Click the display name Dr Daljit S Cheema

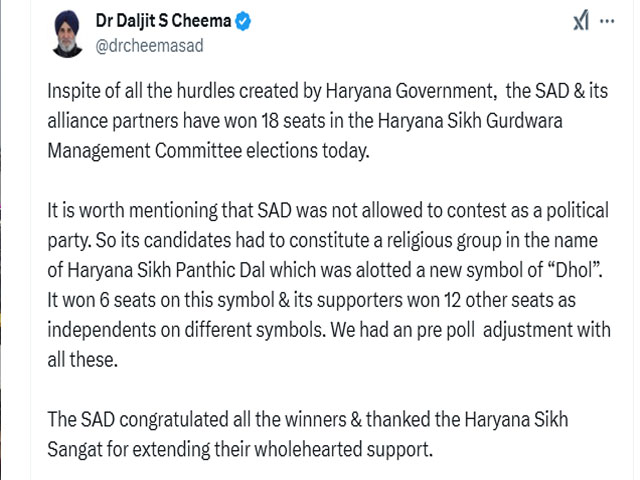click(x=163, y=21)
